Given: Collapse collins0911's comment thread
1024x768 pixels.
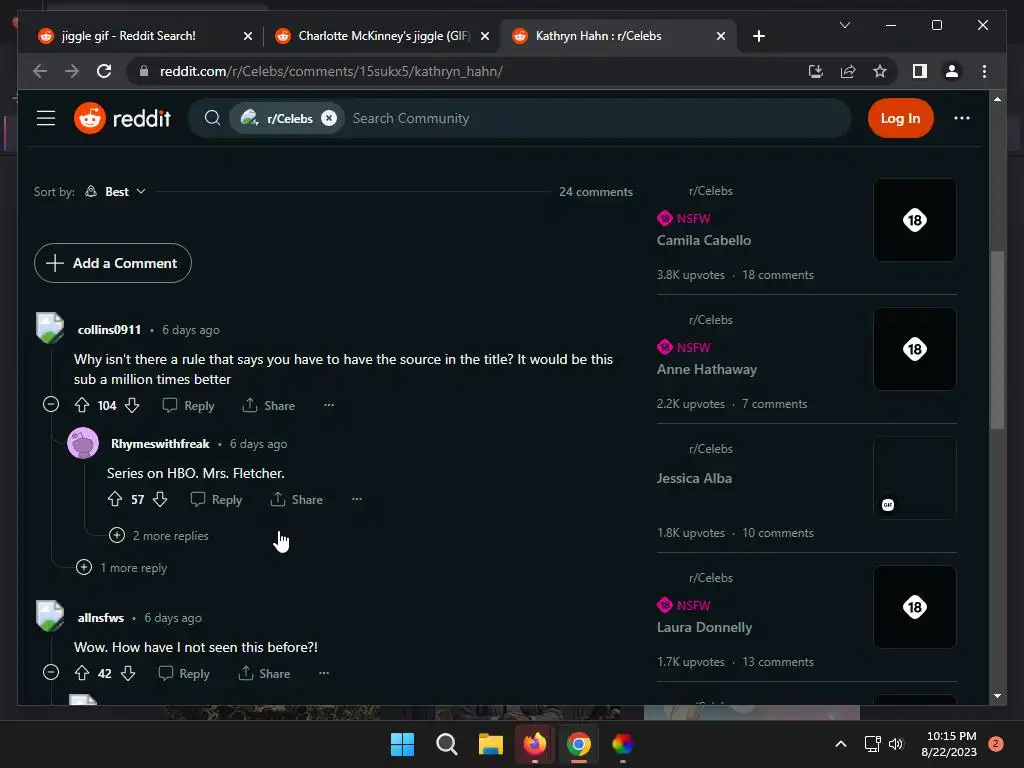Looking at the screenshot, I should click(x=51, y=405).
